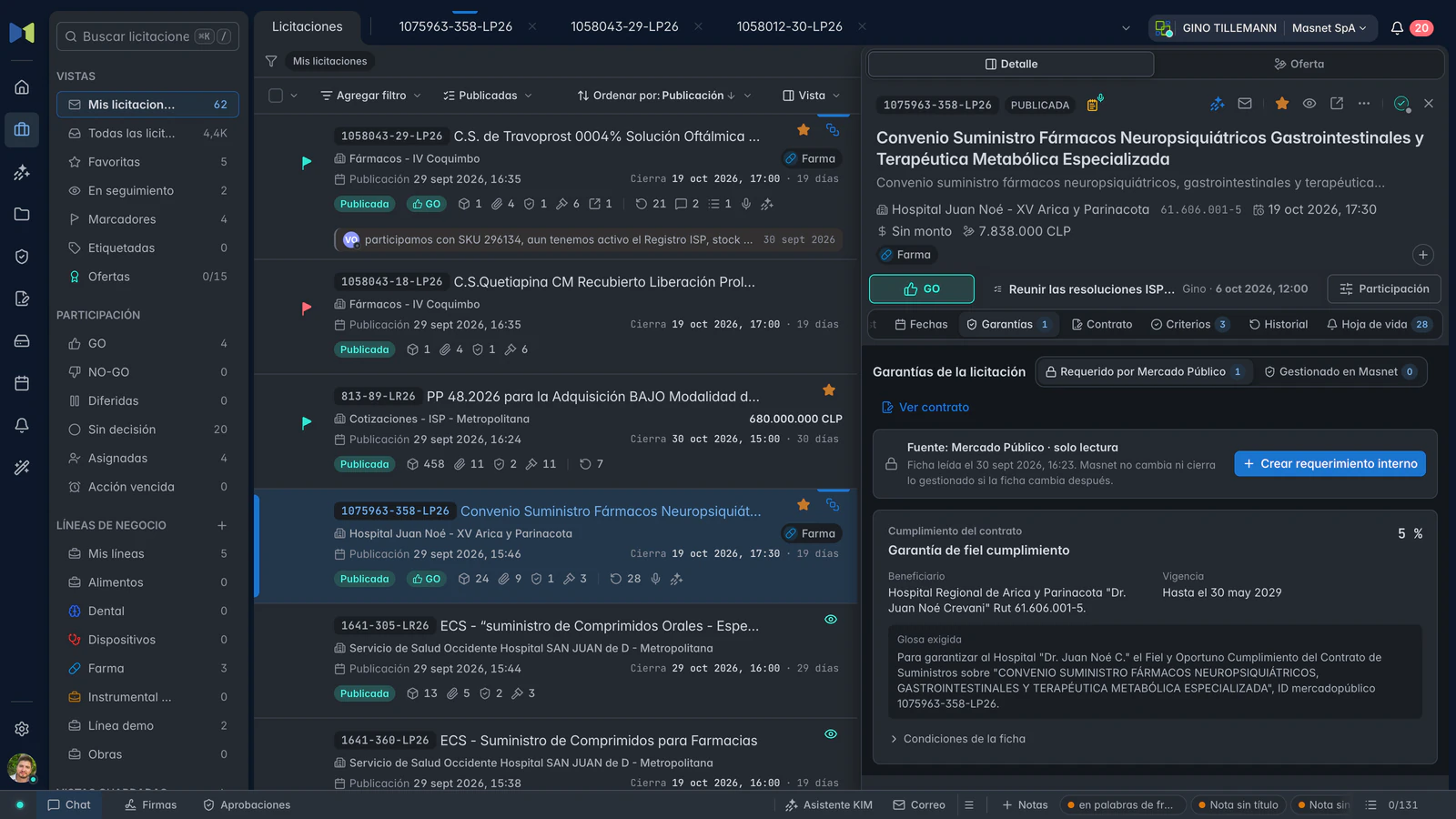This screenshot has height=819, width=1456.
Task: Switch to the 1058012-30-LP26 tab
Action: click(x=789, y=26)
